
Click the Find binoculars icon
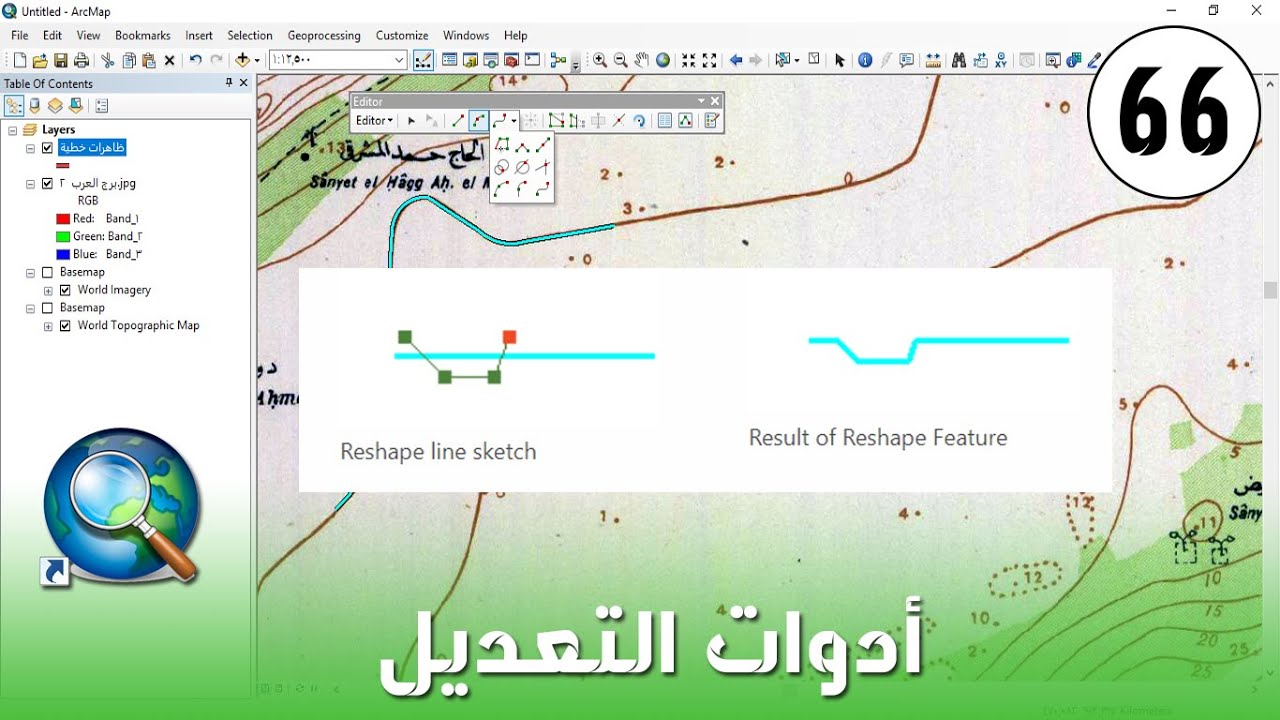point(958,60)
